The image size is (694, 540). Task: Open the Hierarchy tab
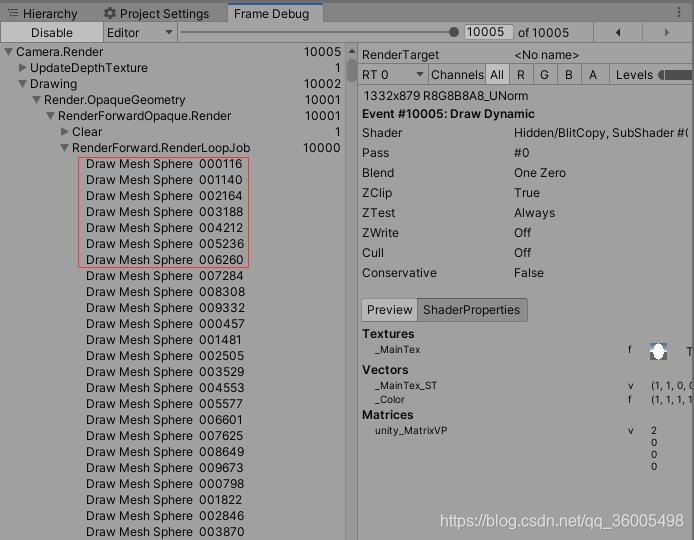42,13
